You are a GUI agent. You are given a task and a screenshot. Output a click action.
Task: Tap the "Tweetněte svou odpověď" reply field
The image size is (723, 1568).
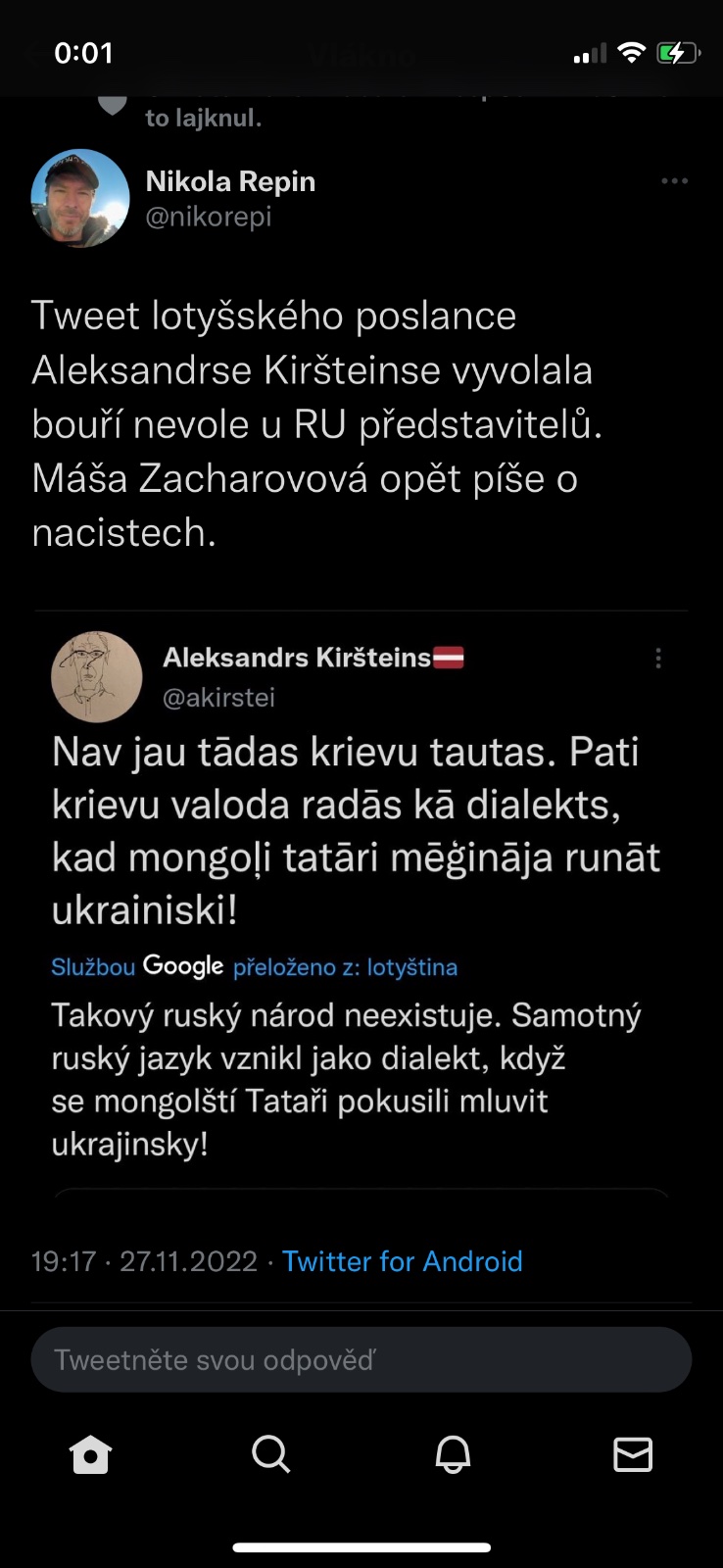pos(361,1359)
